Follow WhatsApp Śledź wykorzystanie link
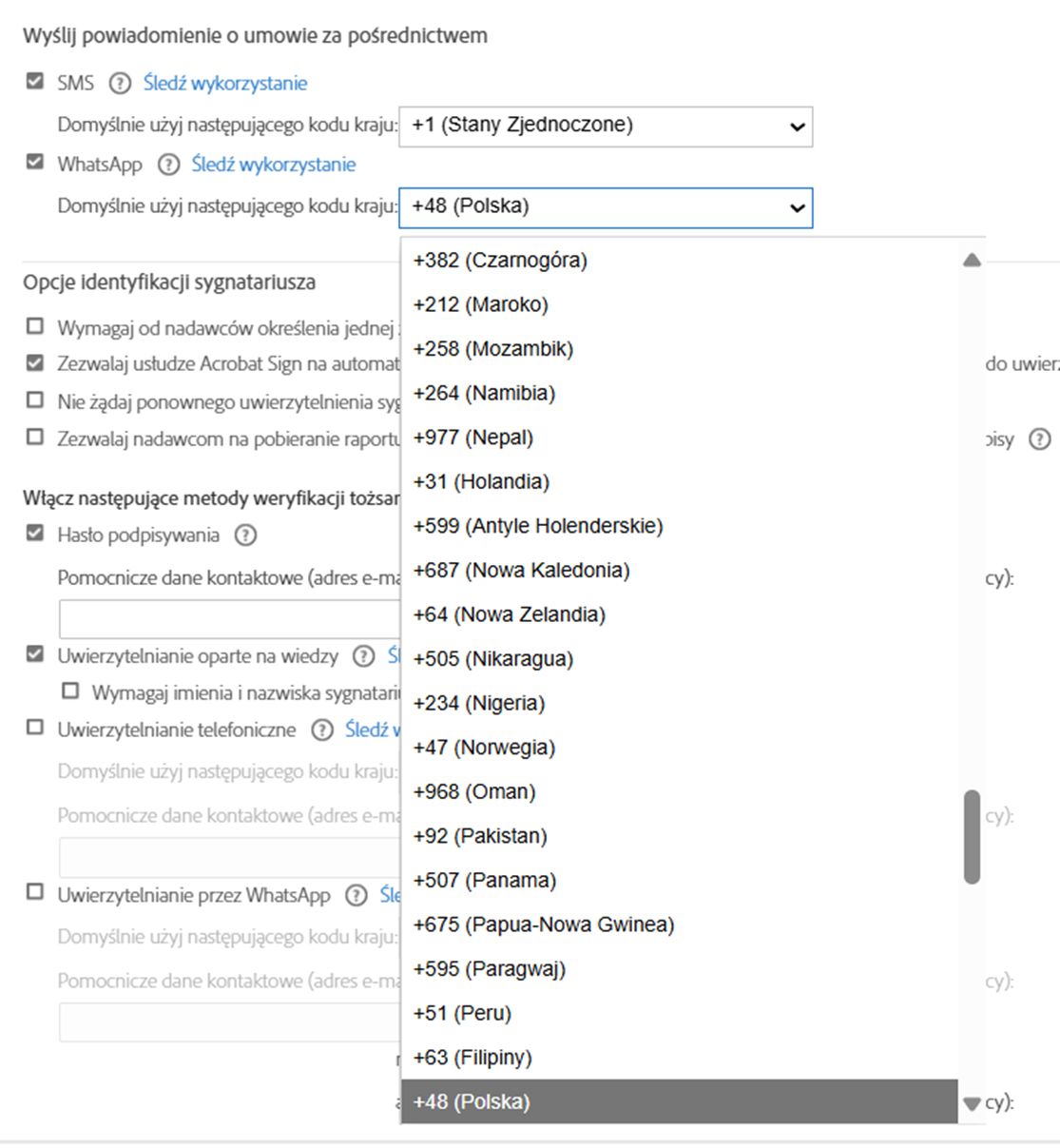1060x1148 pixels. coord(274,165)
